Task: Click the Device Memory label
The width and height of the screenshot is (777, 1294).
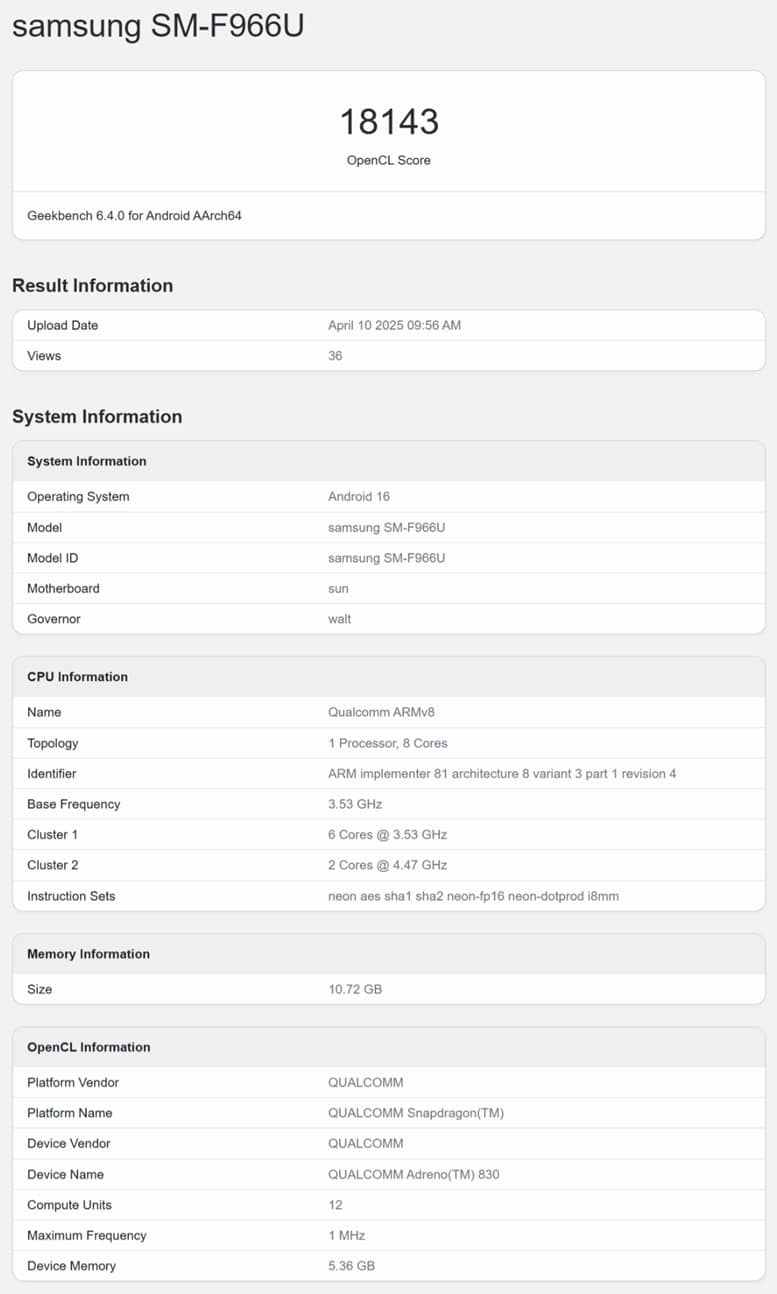Action: (71, 1266)
